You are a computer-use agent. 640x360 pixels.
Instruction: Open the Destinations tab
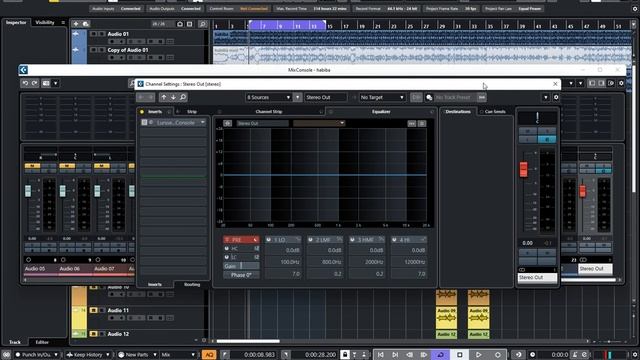point(458,111)
